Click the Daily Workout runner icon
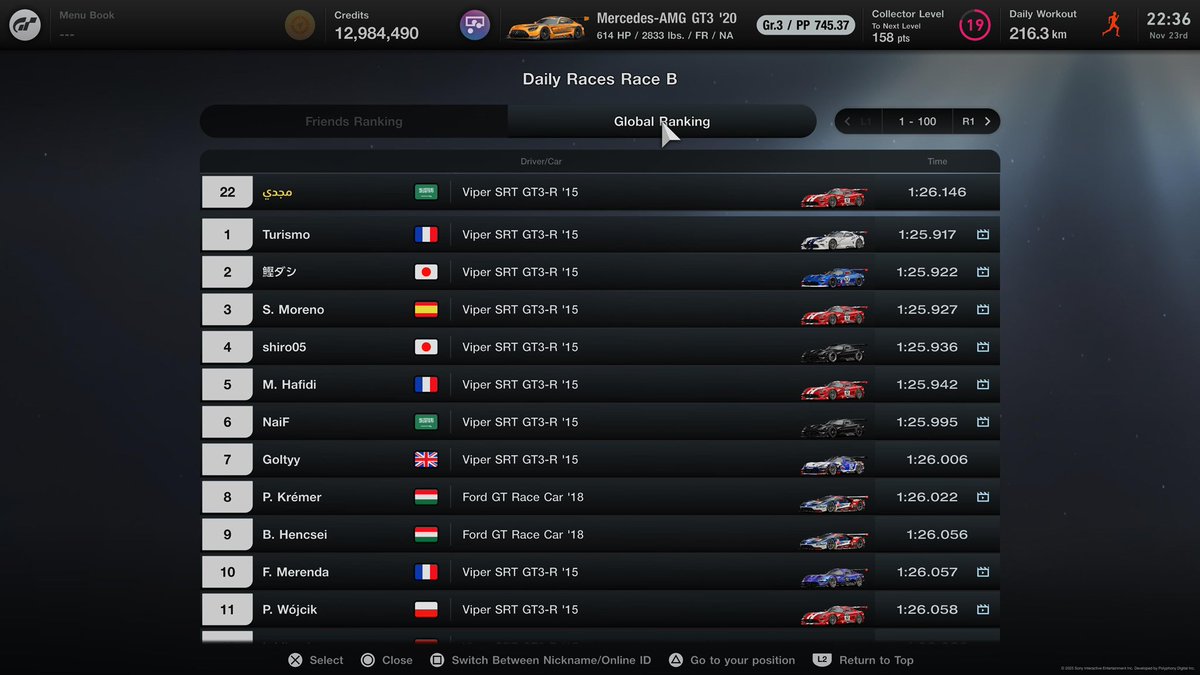The image size is (1200, 675). (1112, 25)
